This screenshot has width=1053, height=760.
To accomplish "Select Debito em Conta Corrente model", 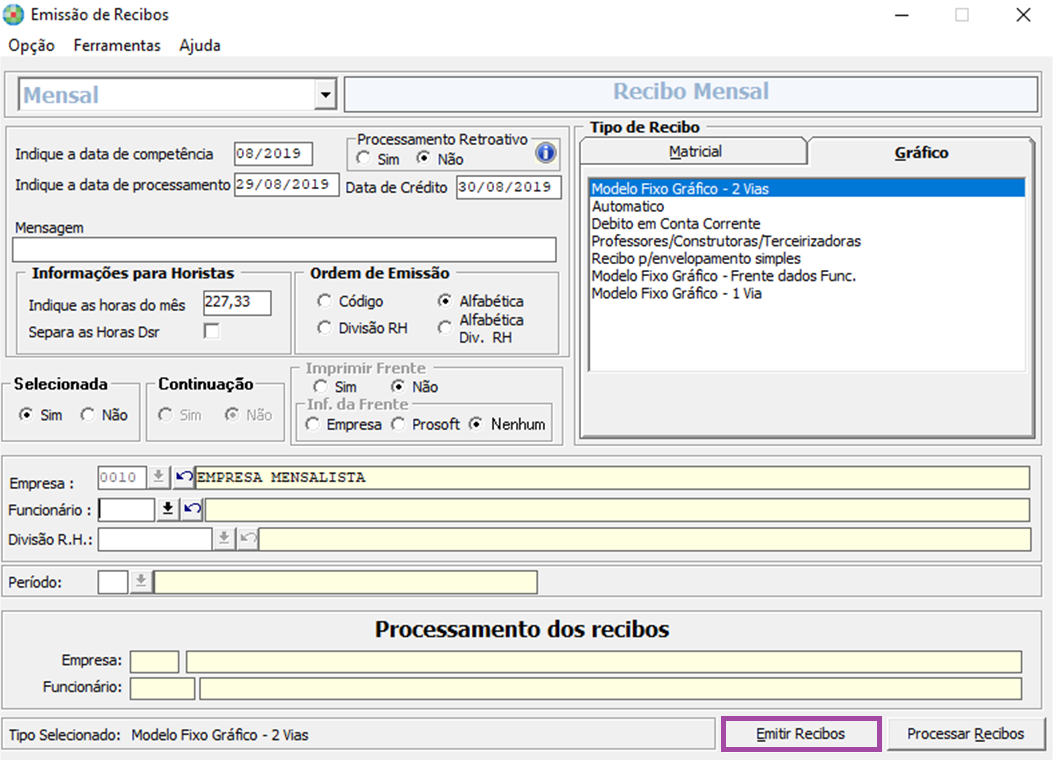I will pos(807,224).
